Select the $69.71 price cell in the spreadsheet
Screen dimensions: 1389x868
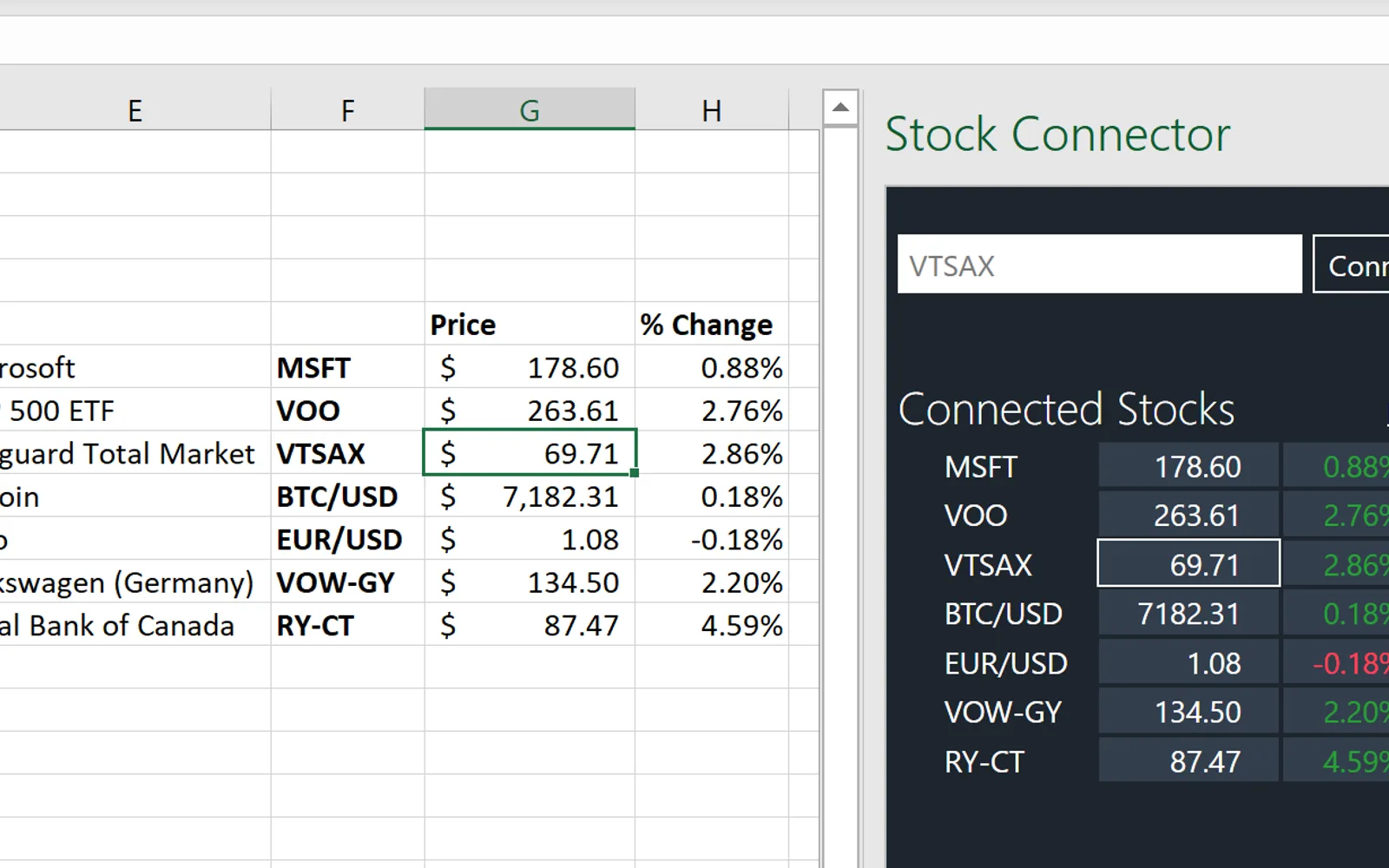530,452
